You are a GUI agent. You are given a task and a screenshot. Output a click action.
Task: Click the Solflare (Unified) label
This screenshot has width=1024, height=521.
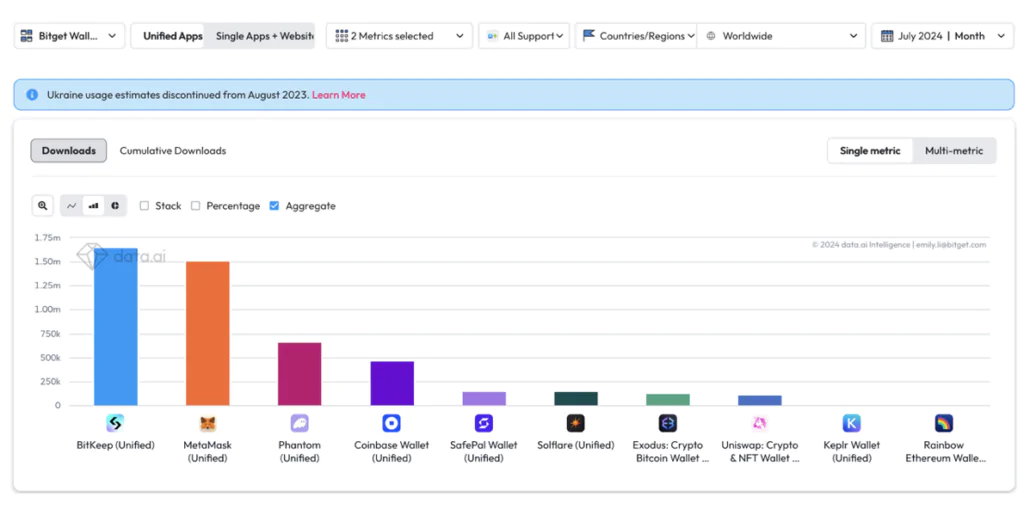575,445
